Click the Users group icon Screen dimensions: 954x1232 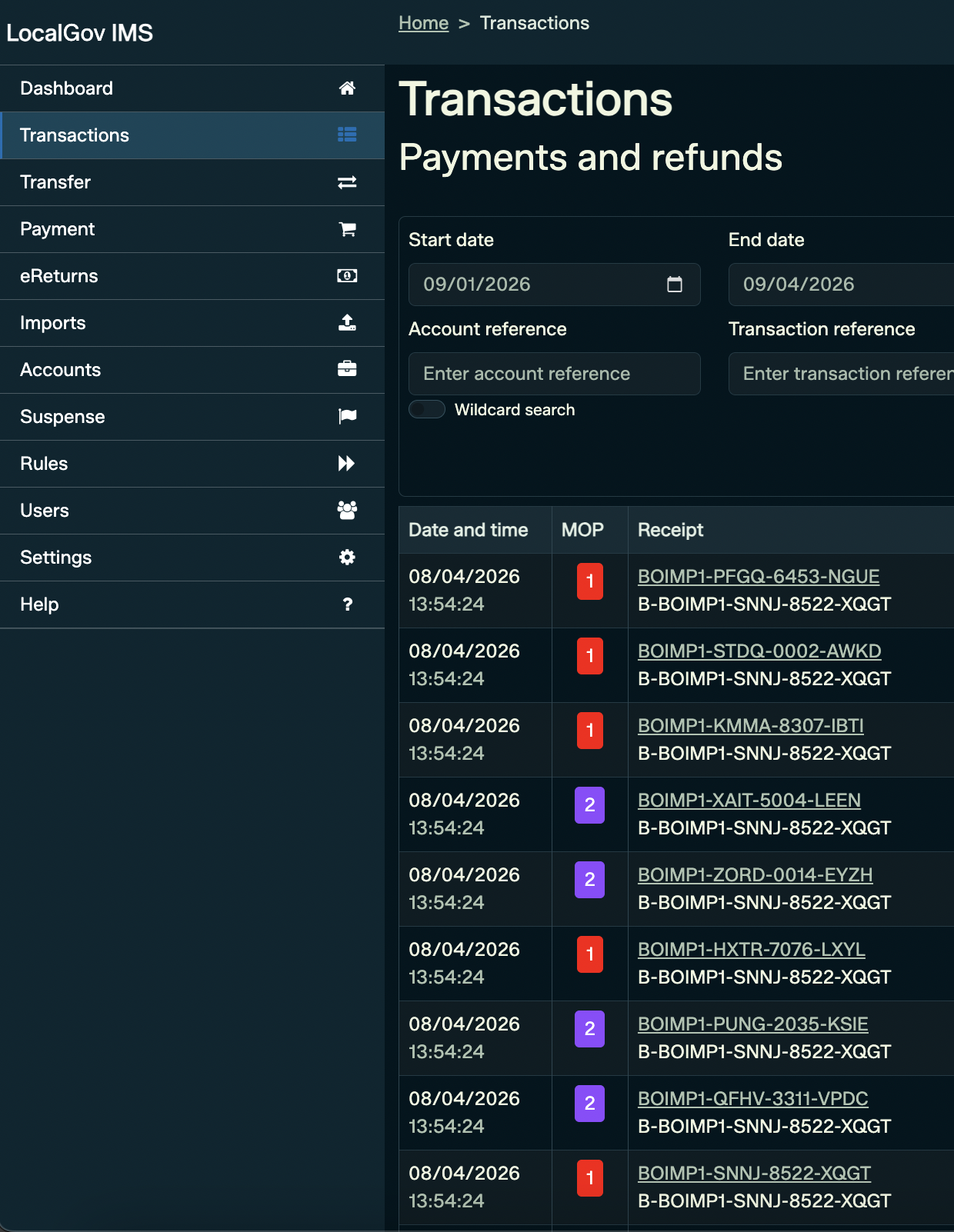(347, 511)
